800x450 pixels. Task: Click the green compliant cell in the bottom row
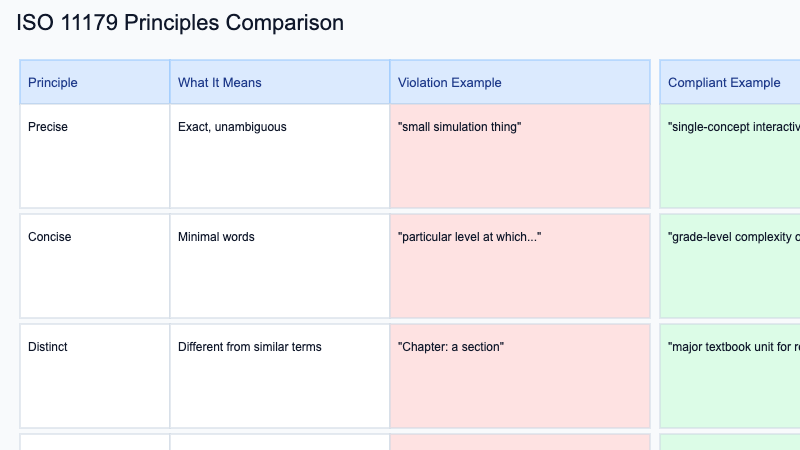click(x=730, y=442)
